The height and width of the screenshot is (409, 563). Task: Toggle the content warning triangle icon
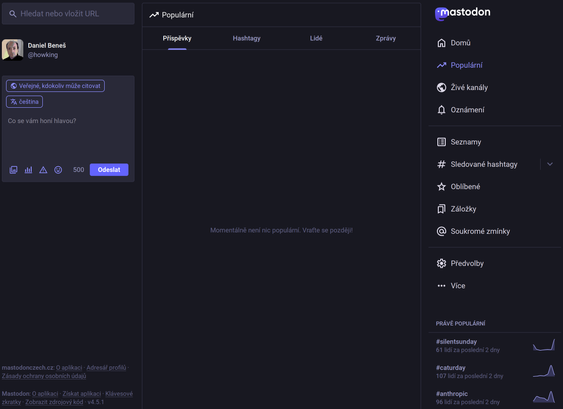tap(43, 170)
